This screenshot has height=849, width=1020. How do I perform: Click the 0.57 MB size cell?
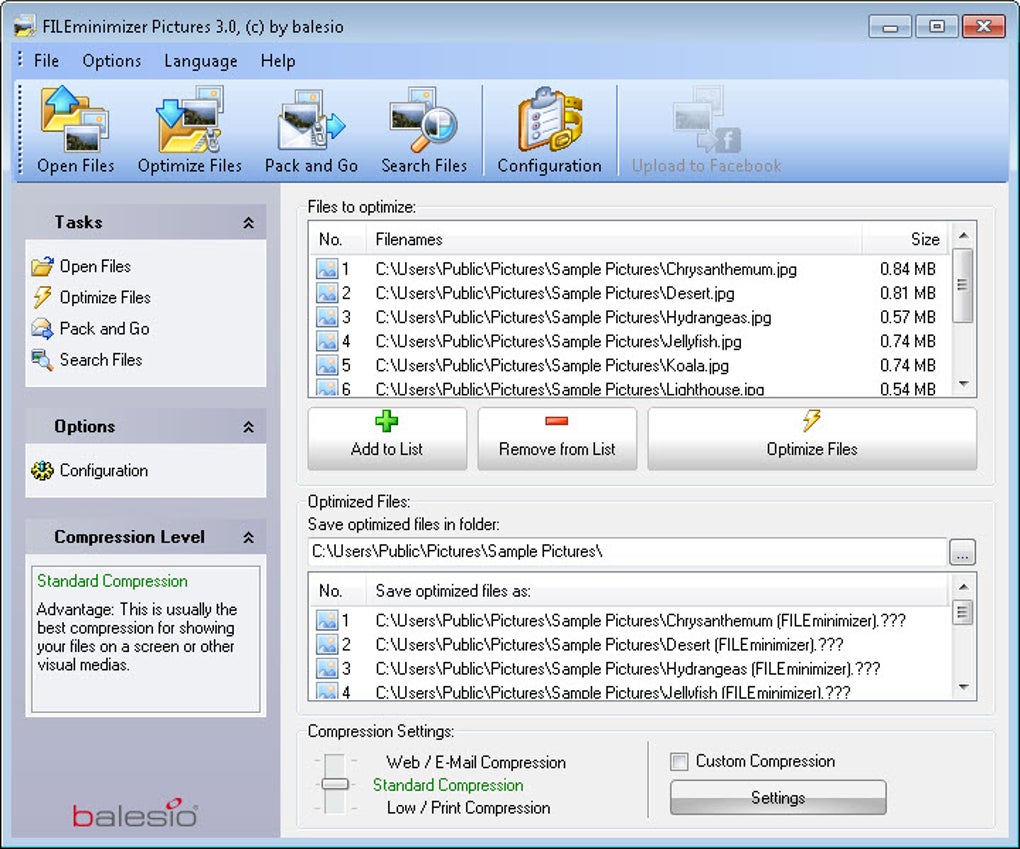click(907, 317)
